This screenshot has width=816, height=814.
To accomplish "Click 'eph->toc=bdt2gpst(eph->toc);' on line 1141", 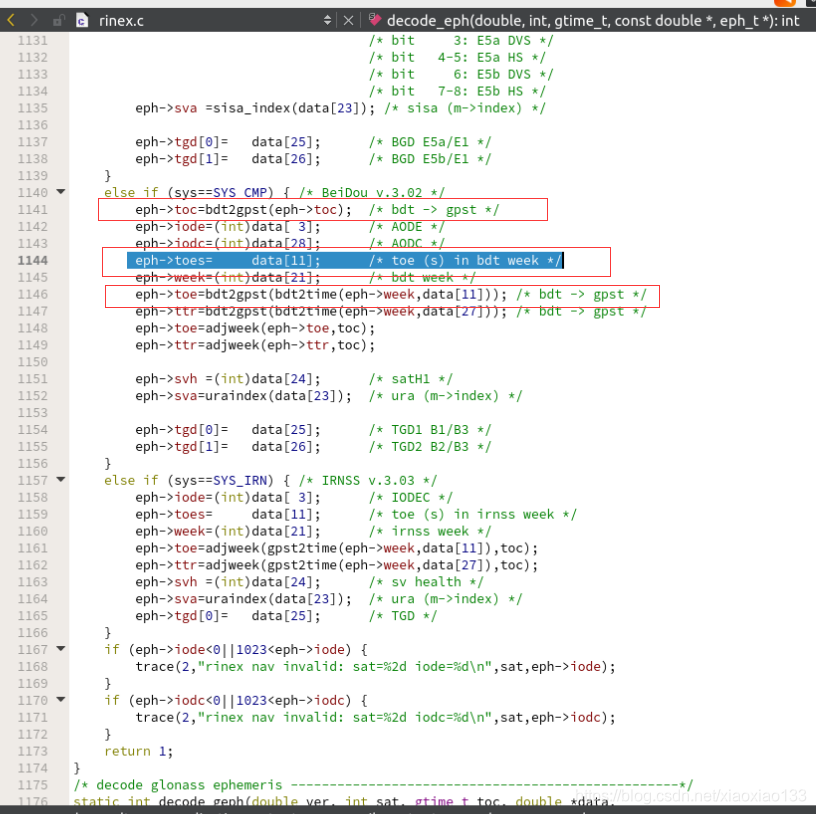I will point(244,210).
